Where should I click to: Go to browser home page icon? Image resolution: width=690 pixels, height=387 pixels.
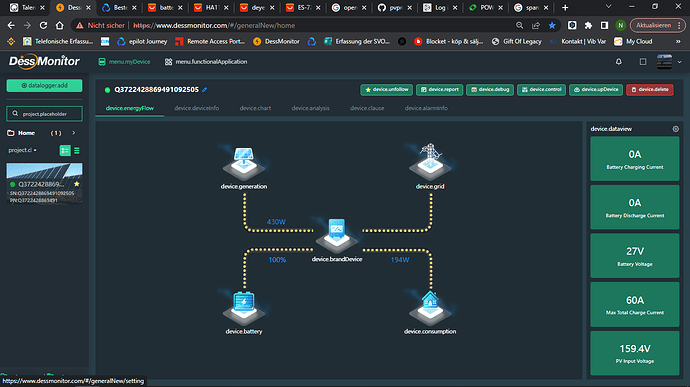pyautogui.click(x=59, y=26)
